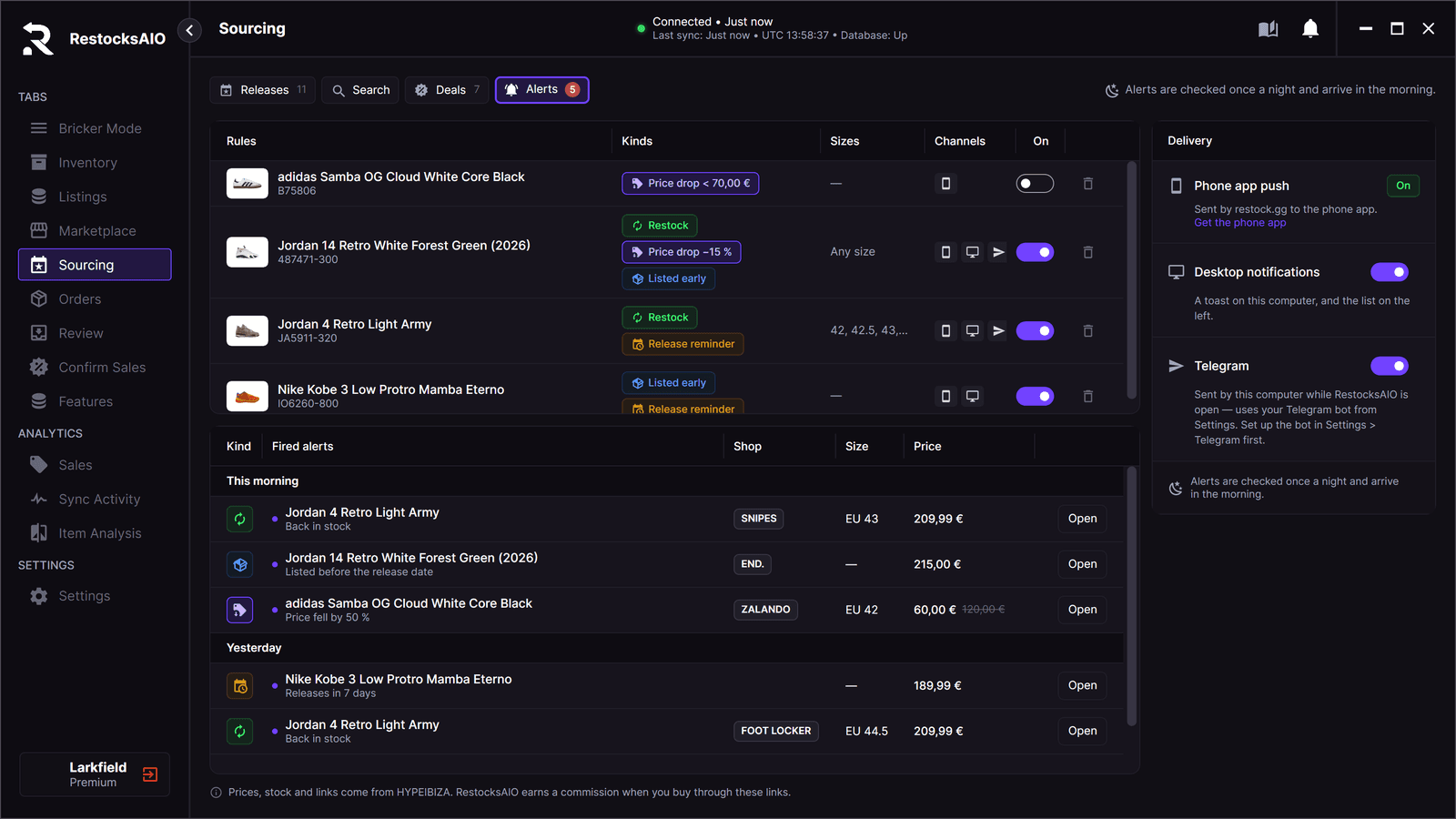The height and width of the screenshot is (819, 1456).
Task: Toggle Desktop notifications delivery off
Action: 1390,272
